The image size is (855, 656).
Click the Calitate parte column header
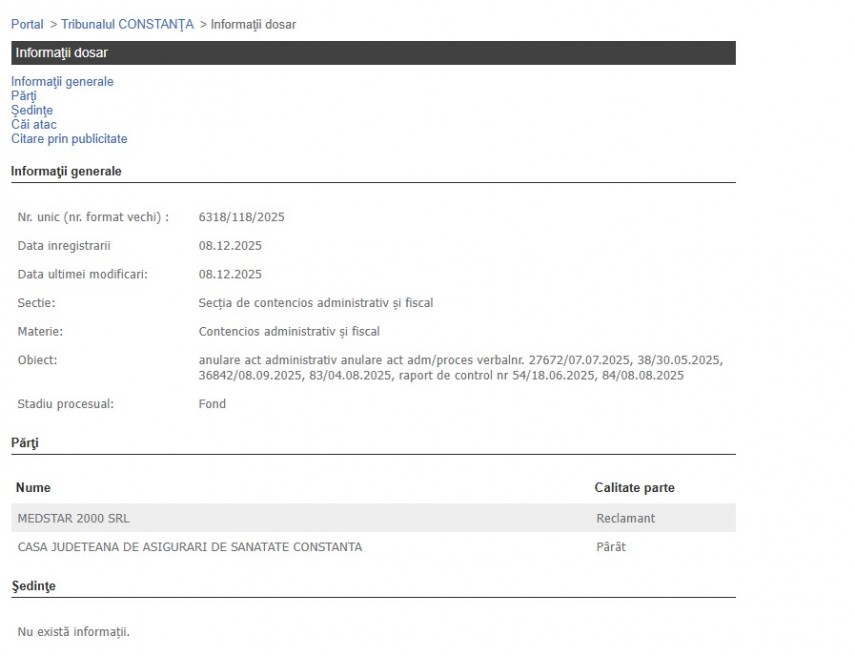pos(634,488)
